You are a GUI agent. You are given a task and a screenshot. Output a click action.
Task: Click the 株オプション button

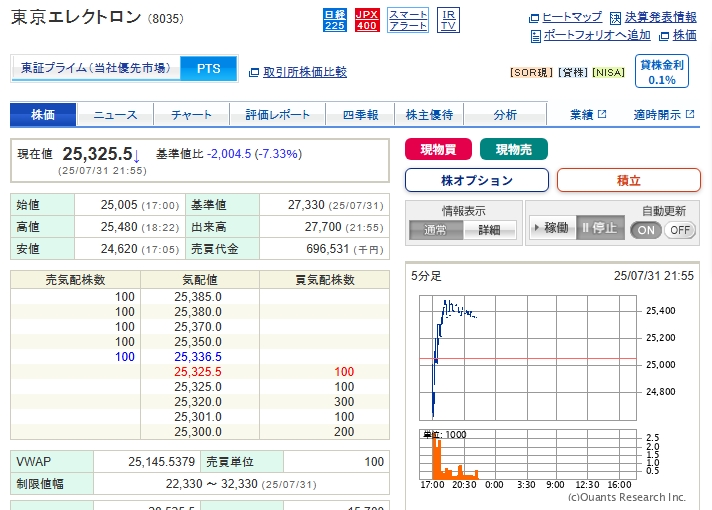[477, 180]
